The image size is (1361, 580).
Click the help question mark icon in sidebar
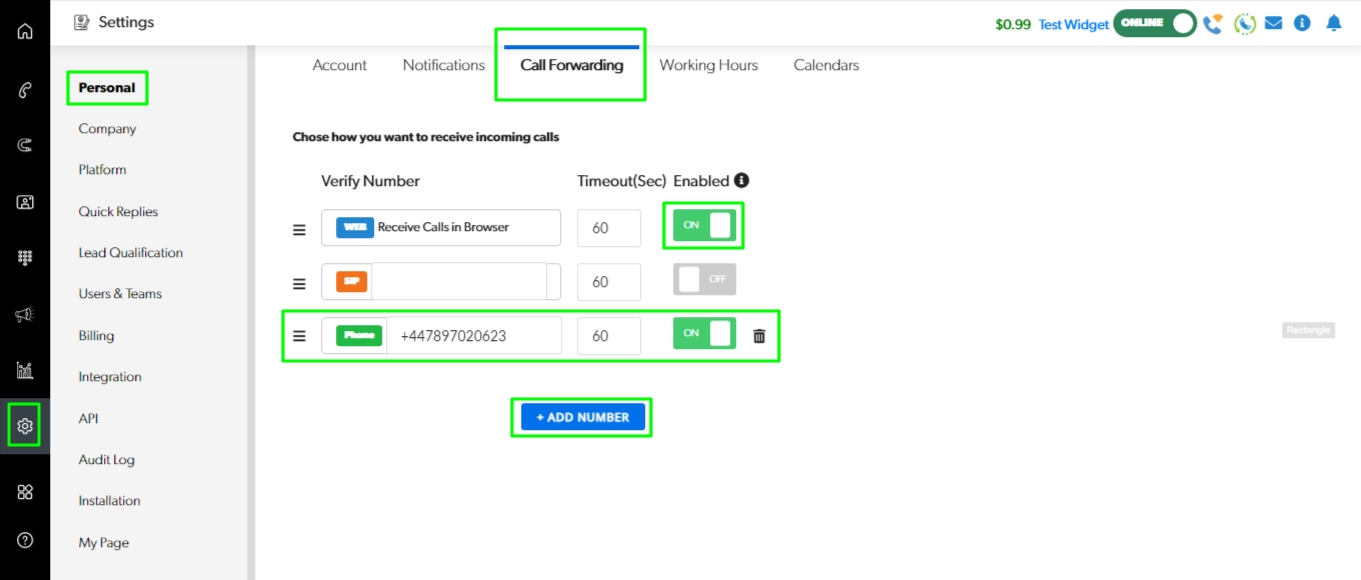click(x=25, y=540)
